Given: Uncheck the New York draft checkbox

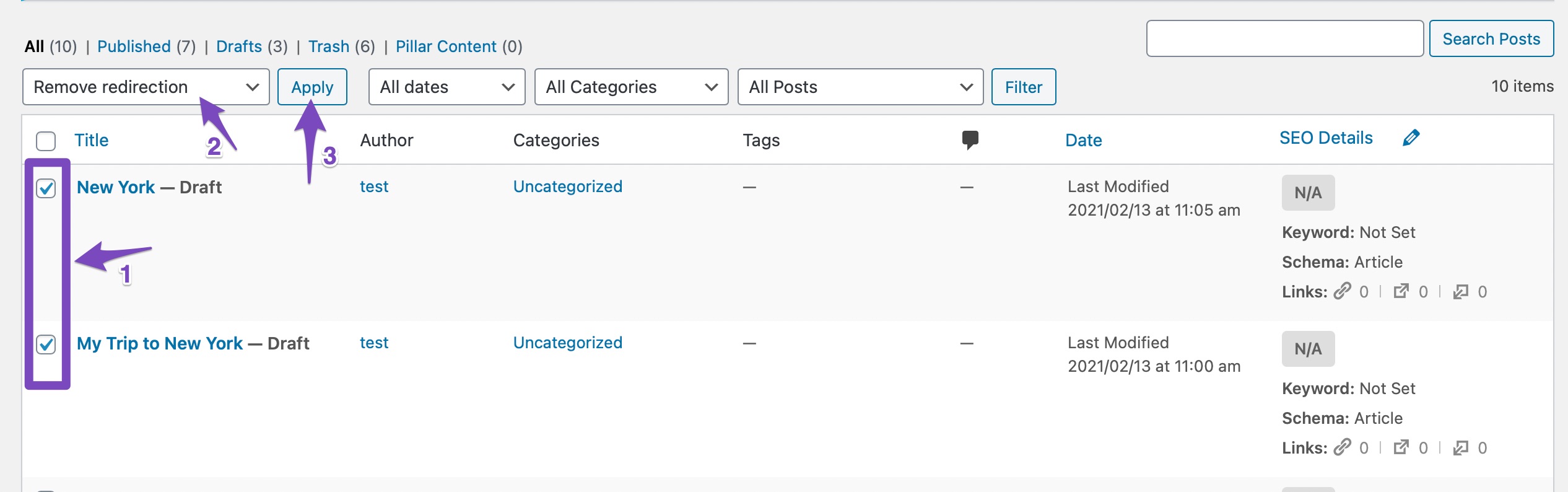Looking at the screenshot, I should [46, 188].
